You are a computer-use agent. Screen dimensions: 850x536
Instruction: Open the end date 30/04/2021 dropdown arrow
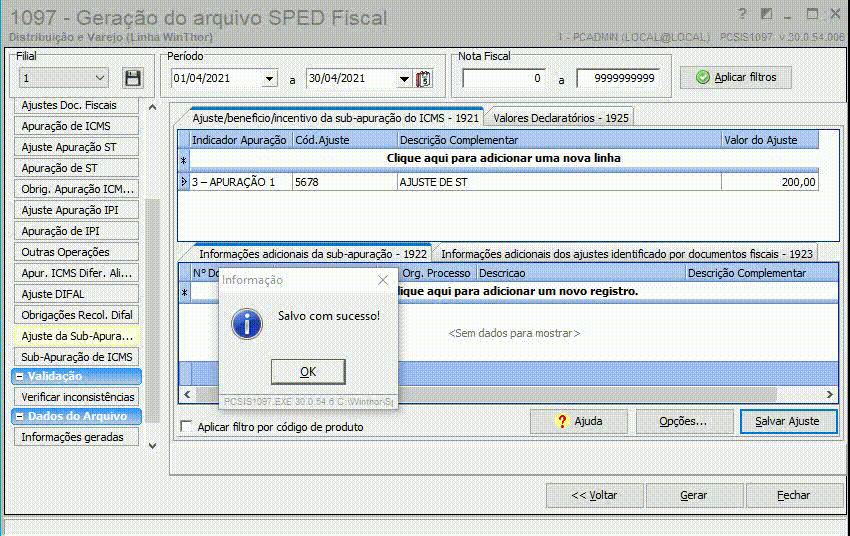(404, 79)
